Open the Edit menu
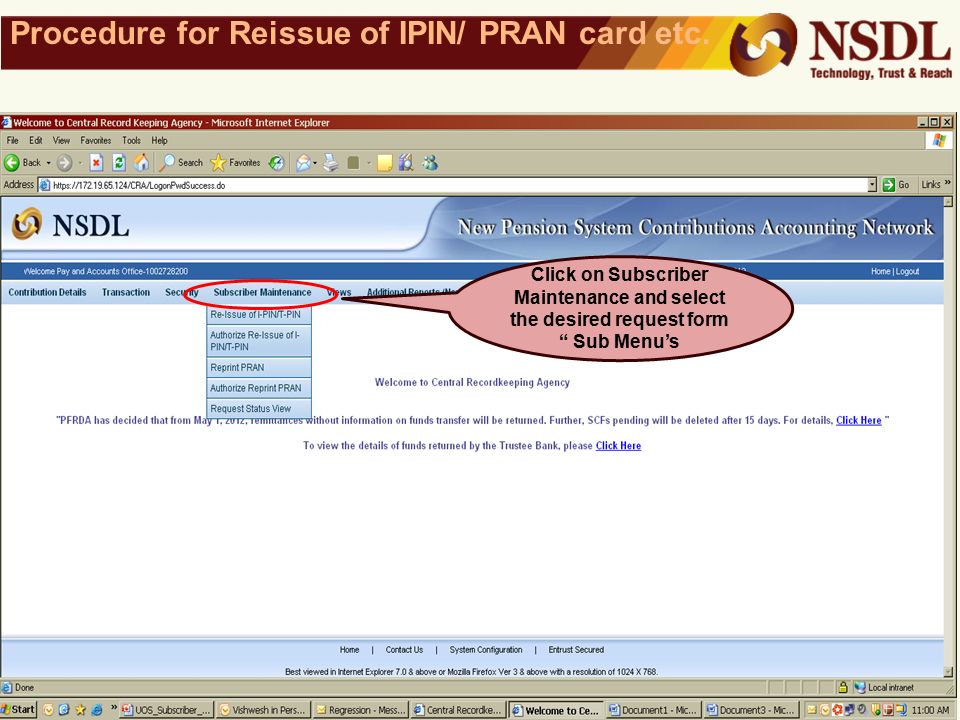 coord(36,140)
